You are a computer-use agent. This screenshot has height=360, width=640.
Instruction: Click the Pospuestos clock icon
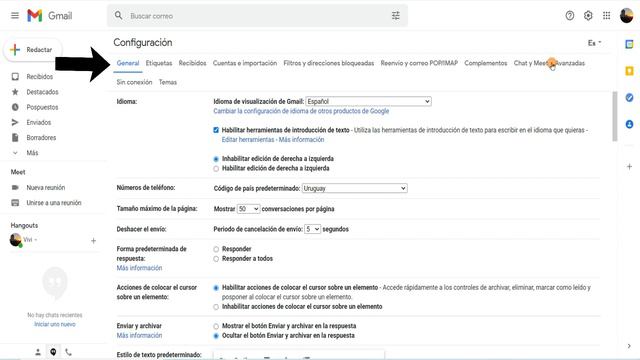tap(15, 107)
